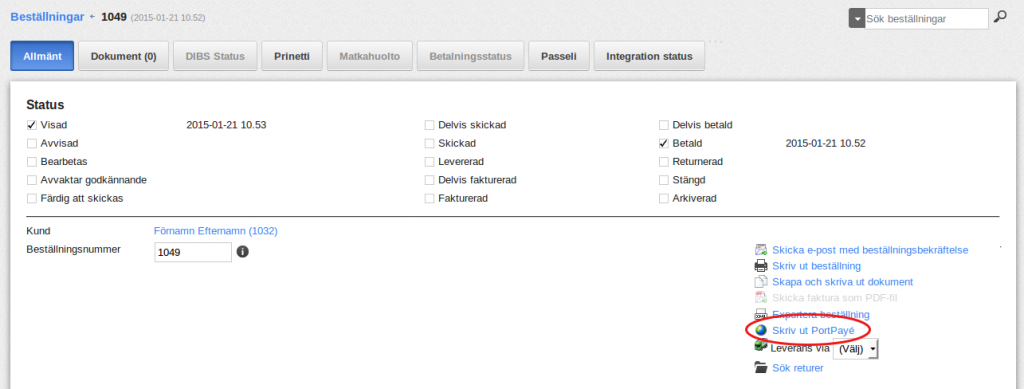Click the order confirmation email icon
This screenshot has height=389, width=1024.
click(x=760, y=249)
